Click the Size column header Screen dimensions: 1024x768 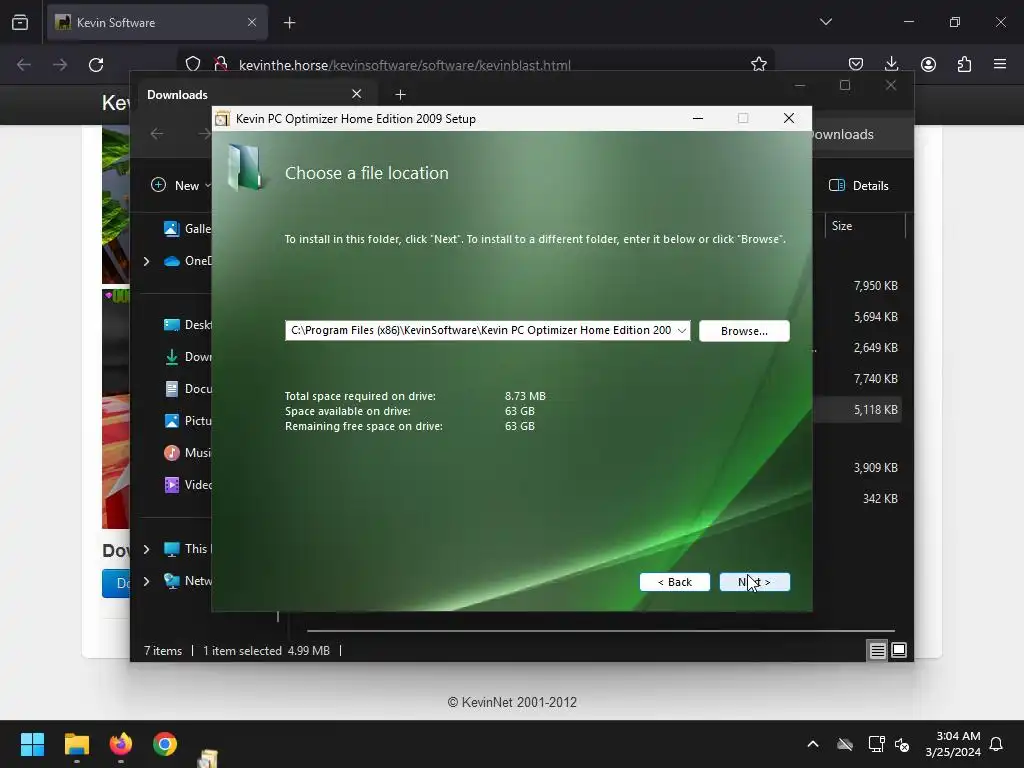863,226
